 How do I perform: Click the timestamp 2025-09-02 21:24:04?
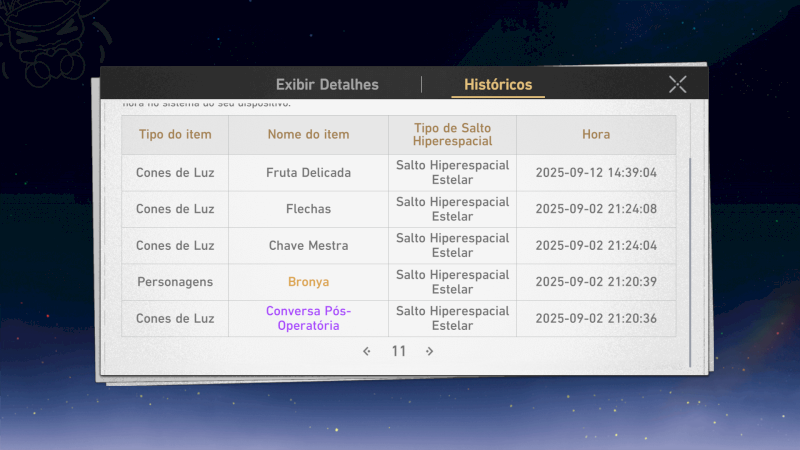(596, 245)
